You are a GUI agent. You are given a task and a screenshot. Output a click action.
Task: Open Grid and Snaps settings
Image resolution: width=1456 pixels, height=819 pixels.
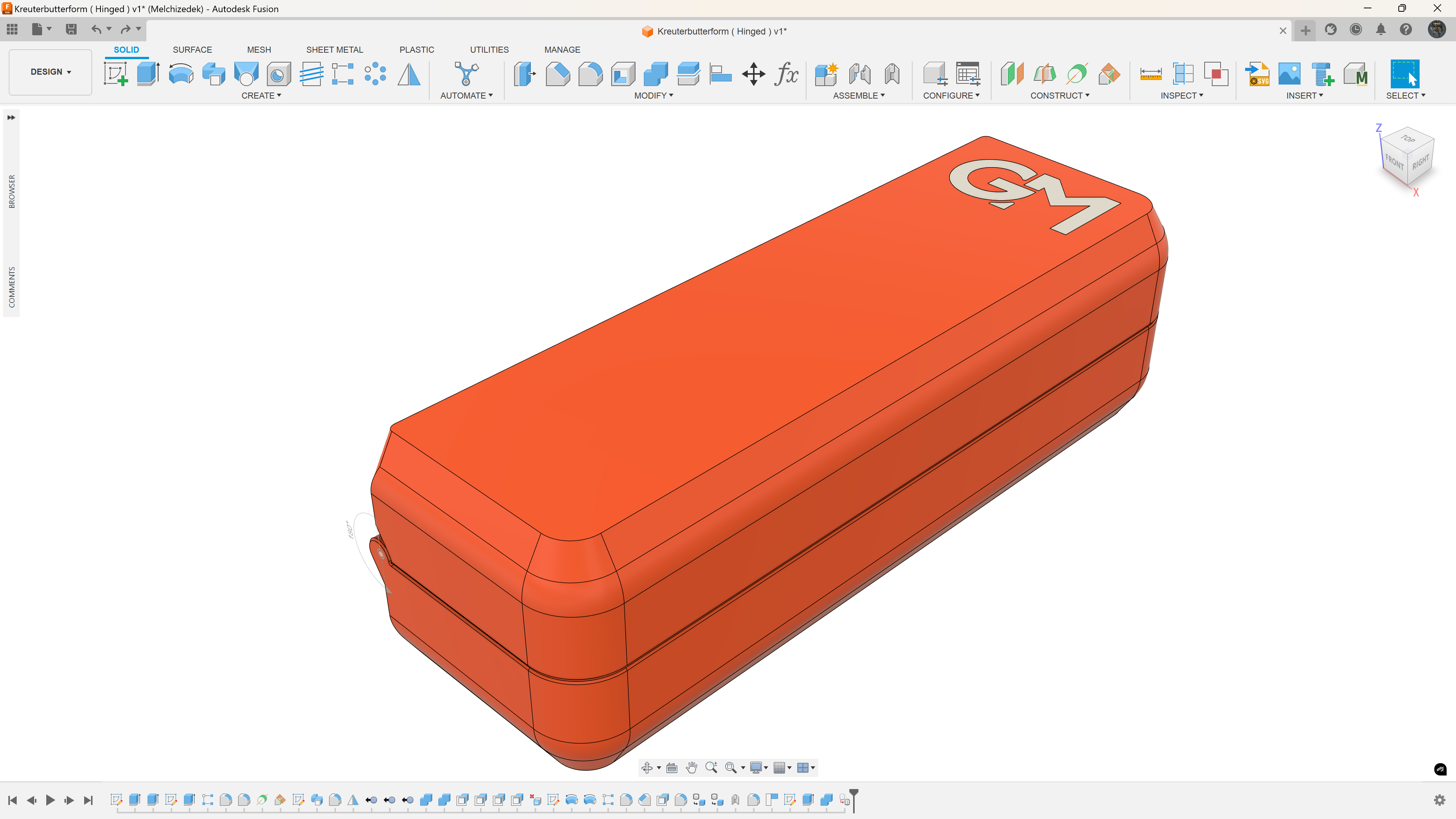(782, 767)
